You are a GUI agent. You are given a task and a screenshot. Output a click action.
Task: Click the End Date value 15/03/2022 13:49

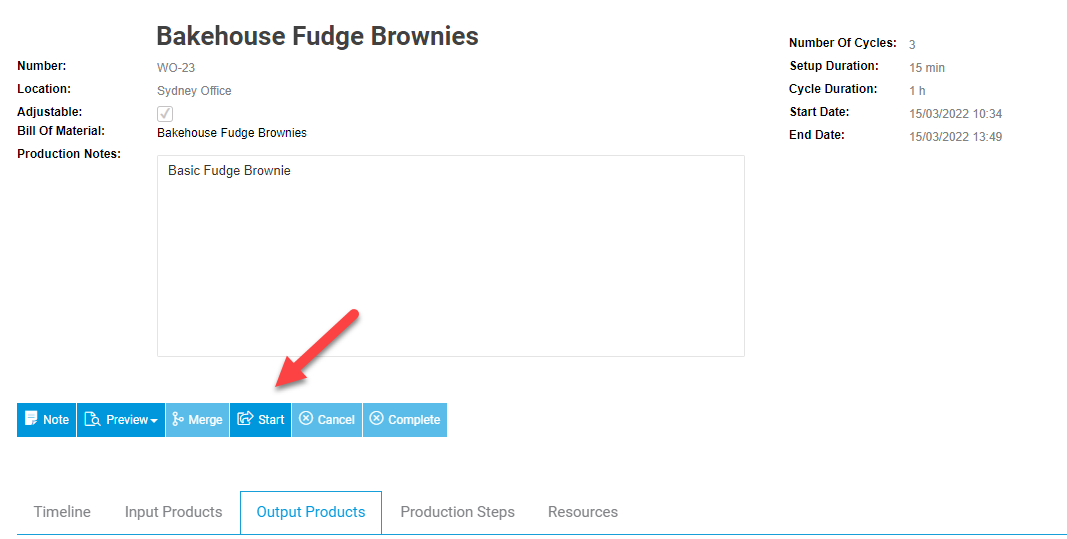point(955,137)
